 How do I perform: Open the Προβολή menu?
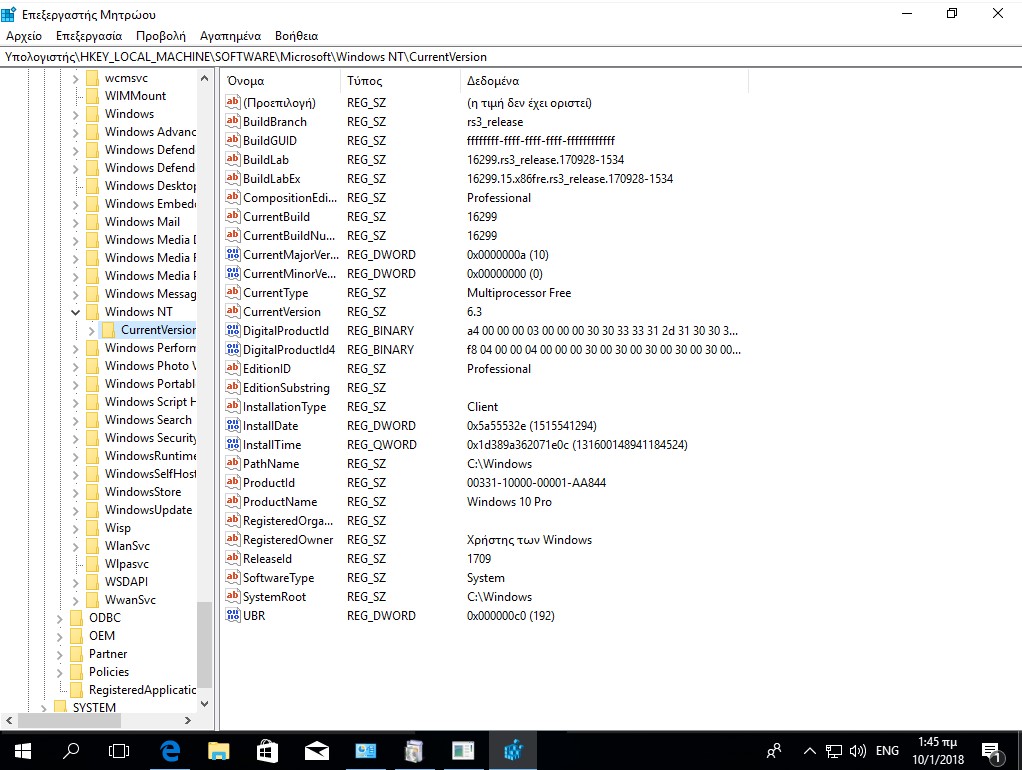pyautogui.click(x=160, y=36)
